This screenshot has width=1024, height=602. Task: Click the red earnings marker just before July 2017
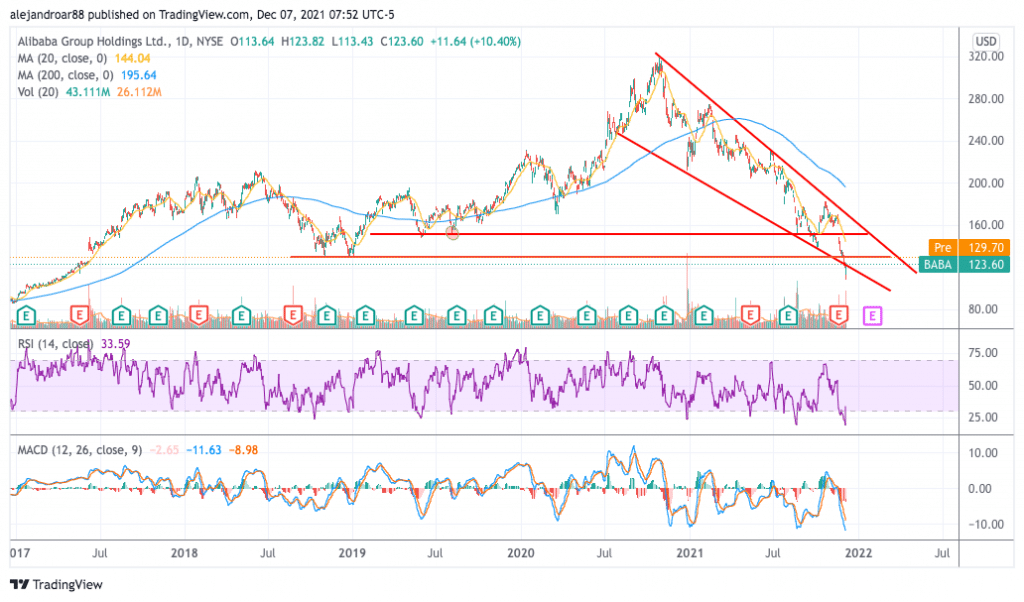[79, 316]
